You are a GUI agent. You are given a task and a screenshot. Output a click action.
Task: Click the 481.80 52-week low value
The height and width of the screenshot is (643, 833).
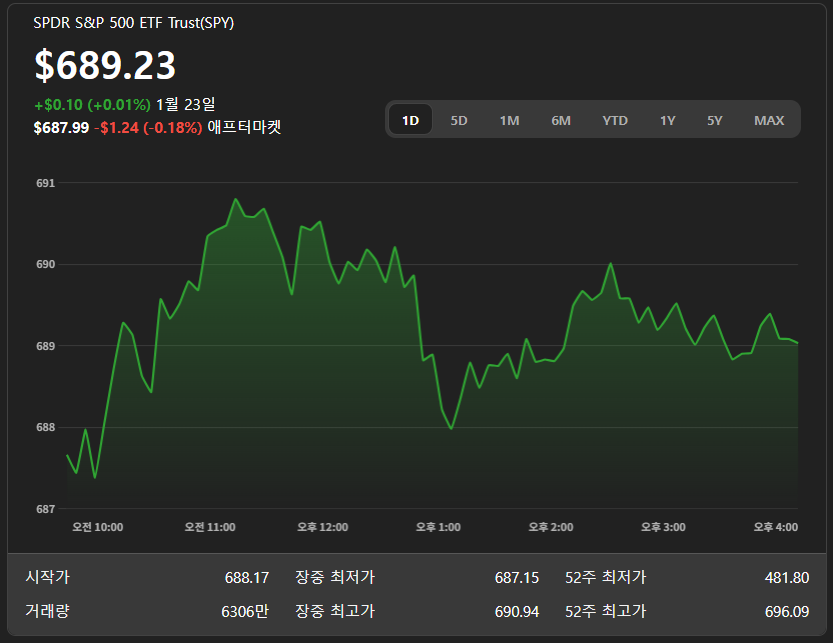787,578
